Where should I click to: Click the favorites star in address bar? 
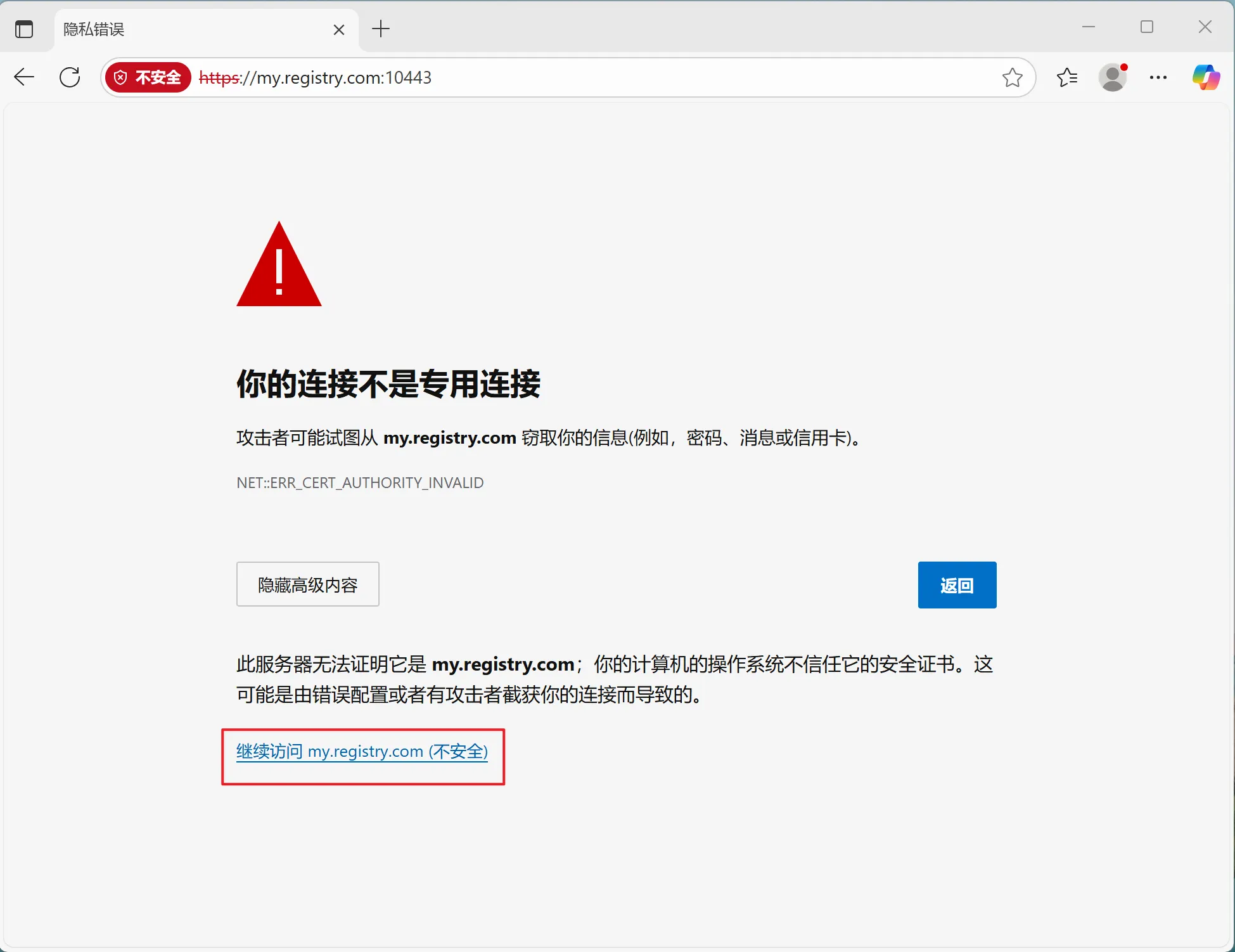point(1012,77)
